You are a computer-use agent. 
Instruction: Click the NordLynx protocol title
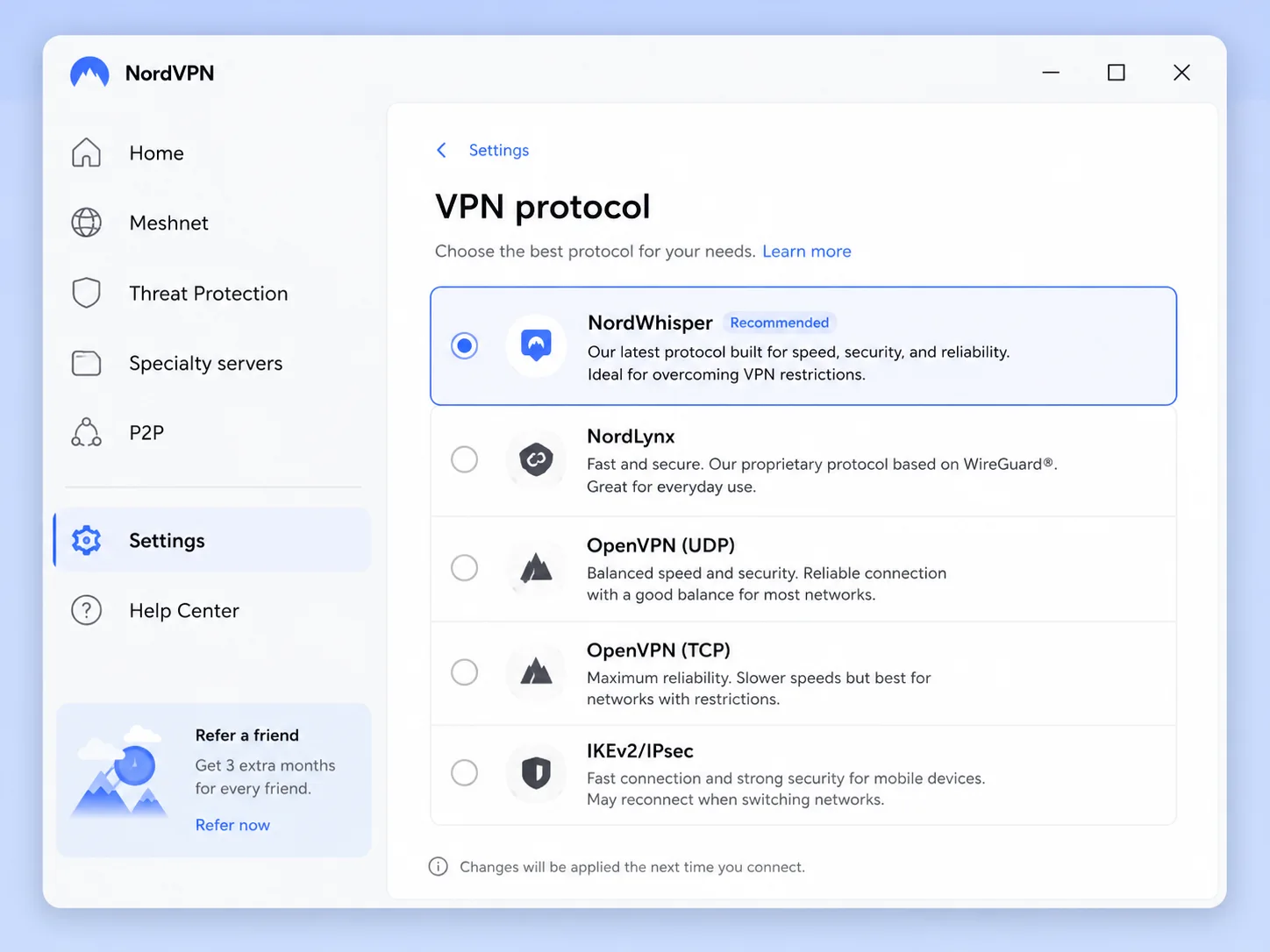631,436
